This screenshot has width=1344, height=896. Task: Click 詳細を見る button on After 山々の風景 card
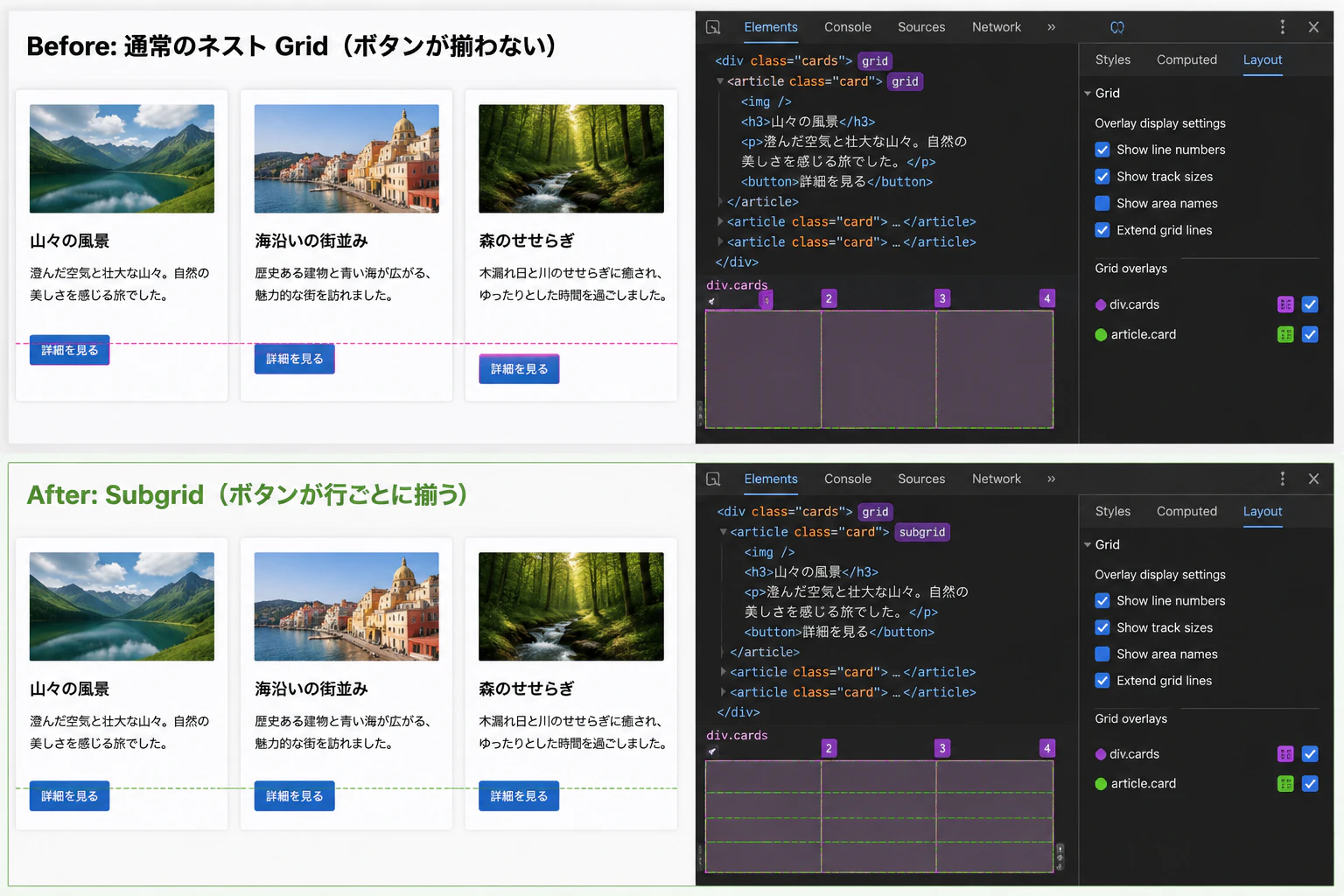70,796
